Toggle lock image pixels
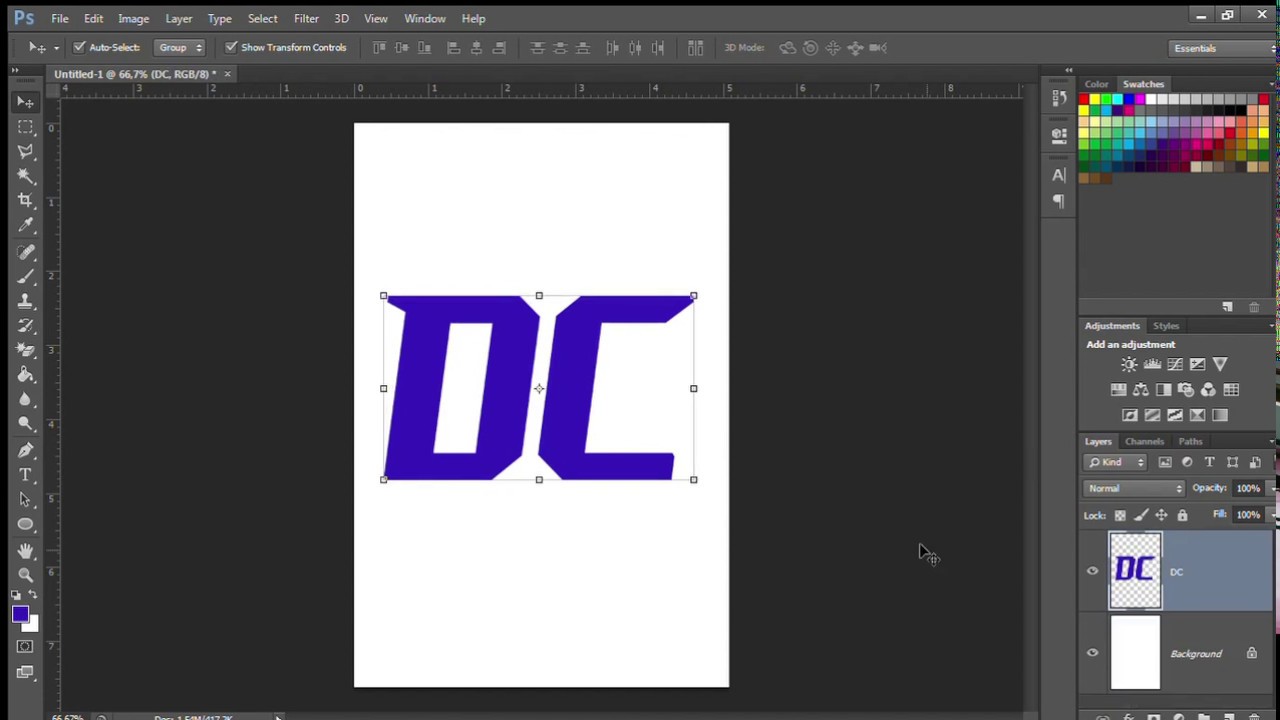The height and width of the screenshot is (720, 1280). [1141, 516]
